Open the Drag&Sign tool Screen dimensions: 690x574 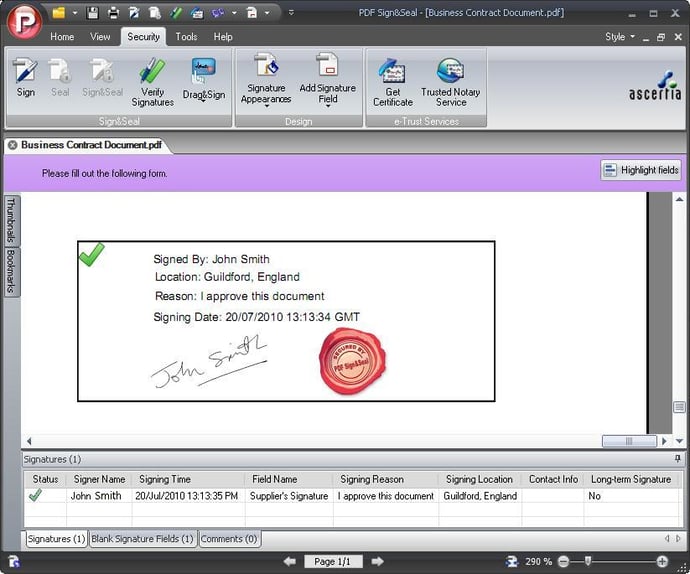coord(204,79)
